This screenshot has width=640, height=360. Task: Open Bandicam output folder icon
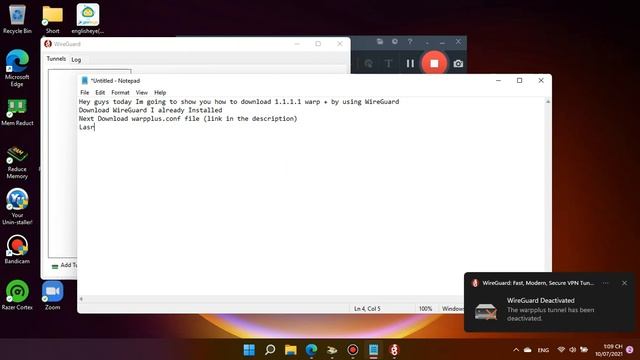[380, 42]
